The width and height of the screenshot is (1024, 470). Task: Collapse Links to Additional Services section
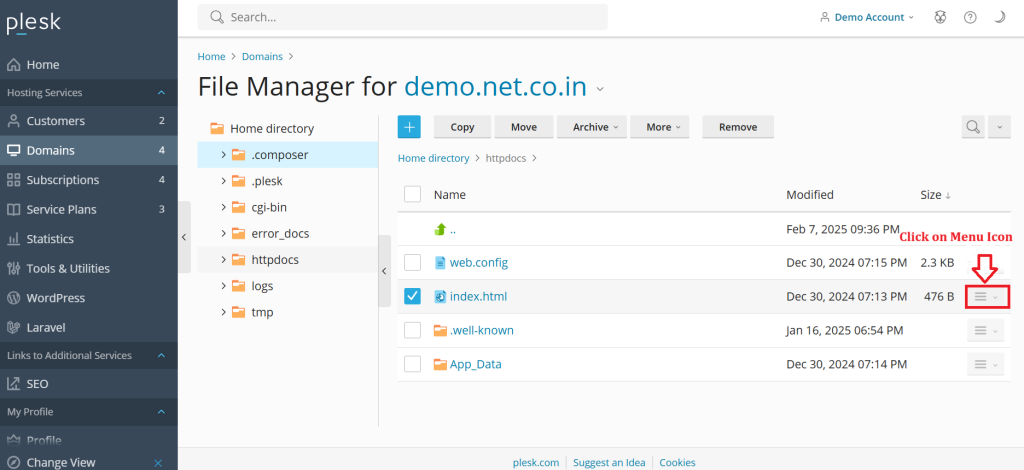(x=161, y=356)
